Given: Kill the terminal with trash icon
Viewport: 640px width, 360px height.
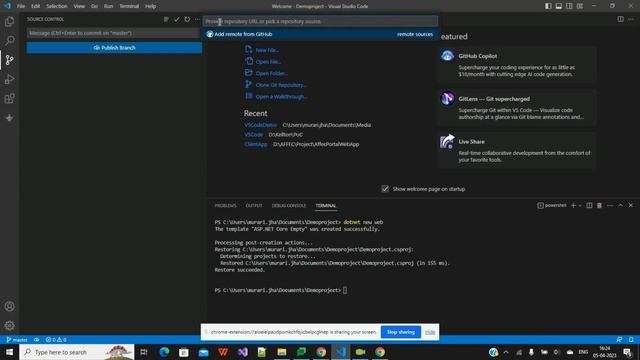Looking at the screenshot, I should tap(599, 205).
